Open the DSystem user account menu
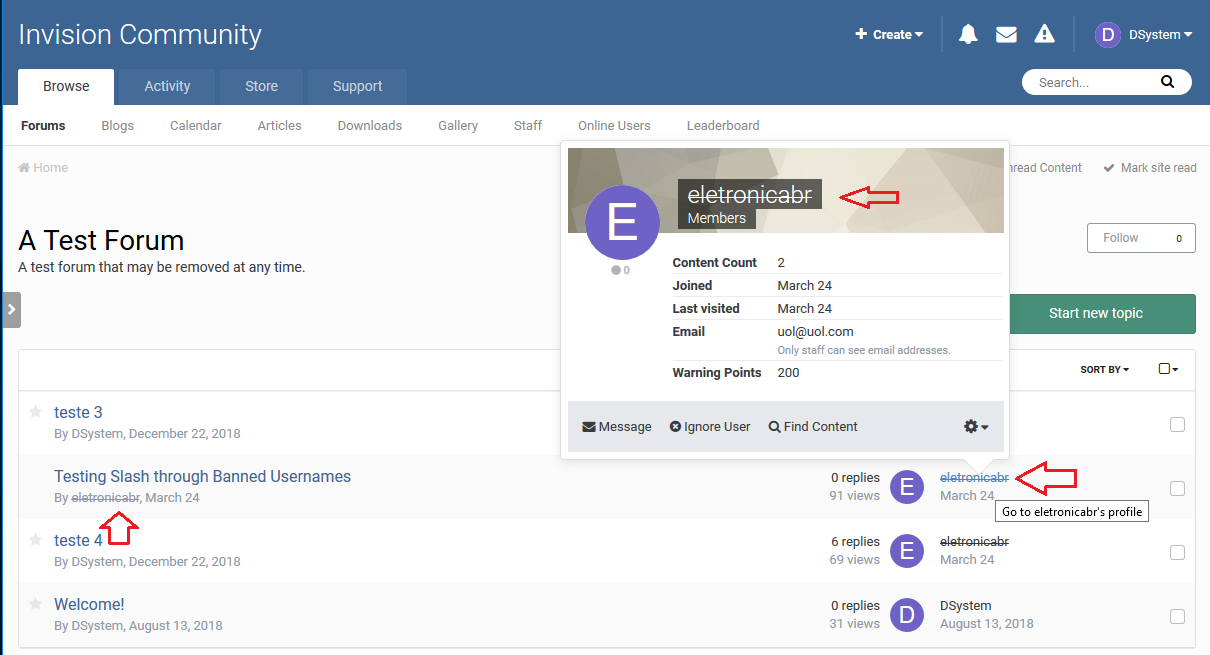The height and width of the screenshot is (655, 1210). (x=1145, y=35)
